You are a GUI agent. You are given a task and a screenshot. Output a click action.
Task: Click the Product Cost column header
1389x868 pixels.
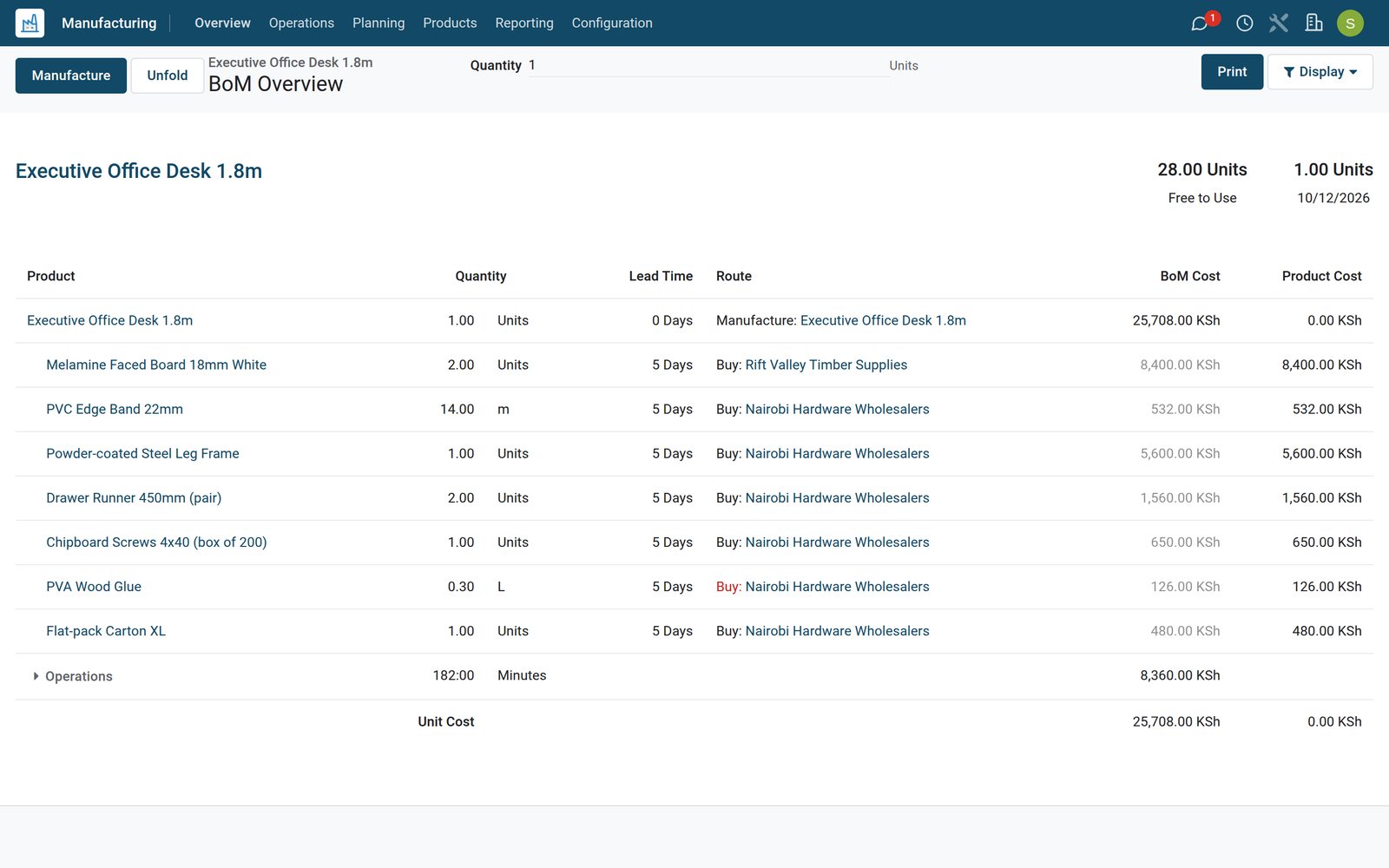tap(1321, 276)
